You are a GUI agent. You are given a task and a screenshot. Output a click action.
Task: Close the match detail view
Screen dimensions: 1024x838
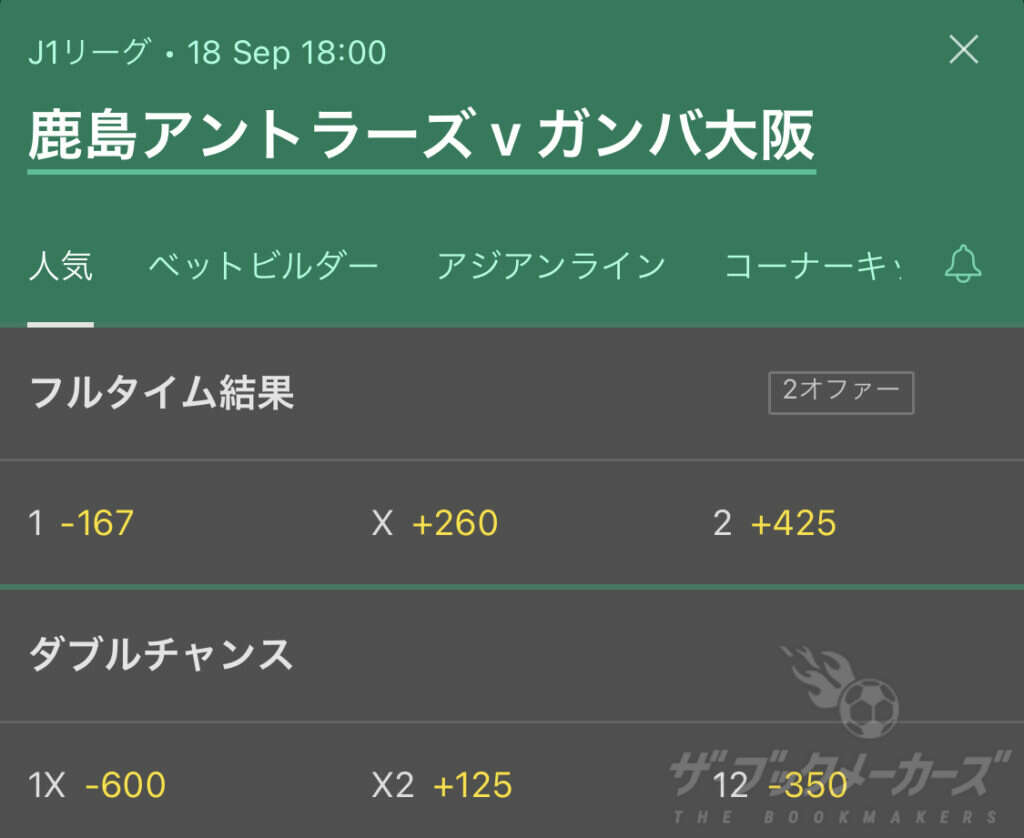click(x=963, y=50)
